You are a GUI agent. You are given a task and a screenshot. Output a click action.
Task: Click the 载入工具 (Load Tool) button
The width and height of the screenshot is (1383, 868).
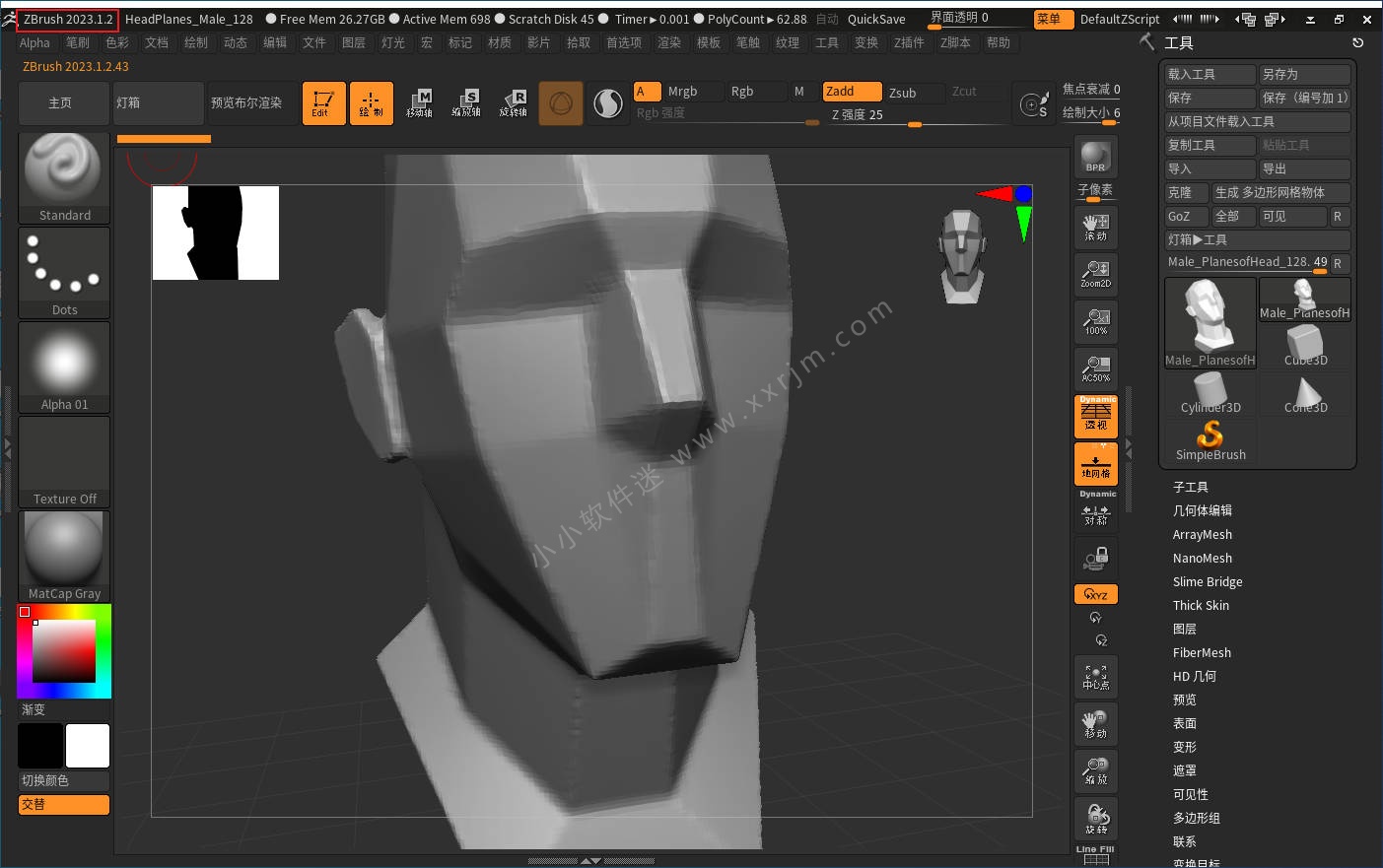pyautogui.click(x=1210, y=75)
